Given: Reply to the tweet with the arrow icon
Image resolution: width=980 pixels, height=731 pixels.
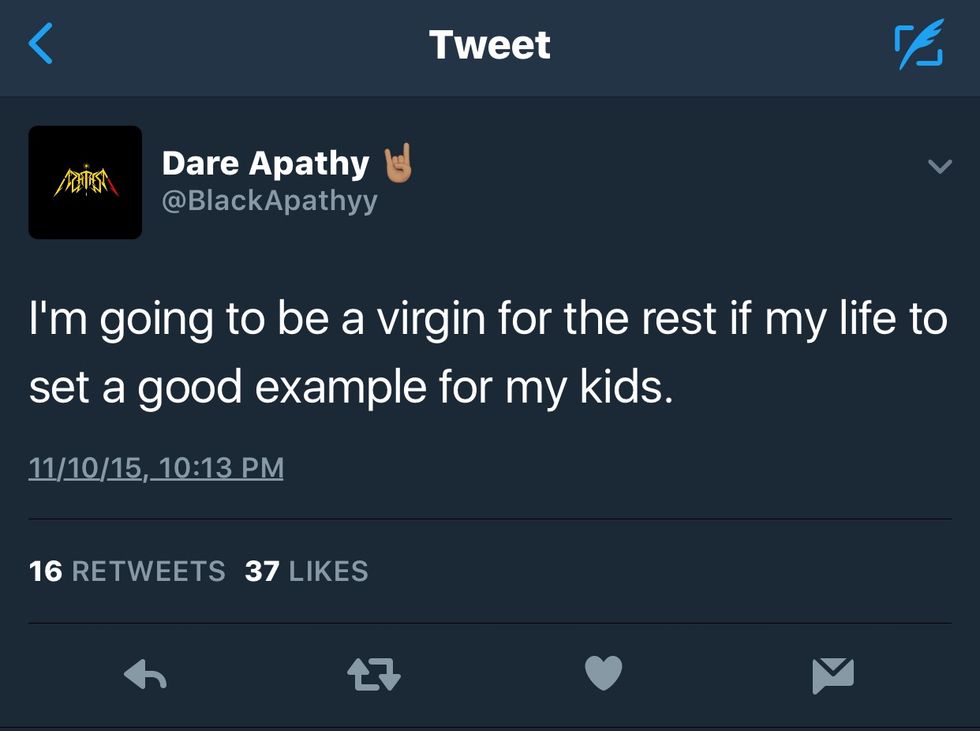Looking at the screenshot, I should (x=144, y=676).
